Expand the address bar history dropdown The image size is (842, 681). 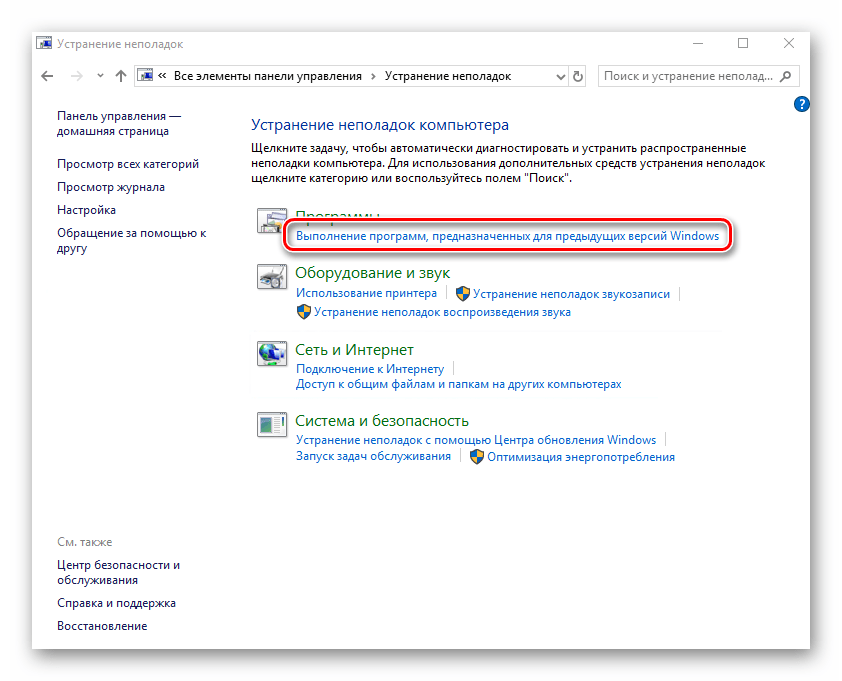558,76
